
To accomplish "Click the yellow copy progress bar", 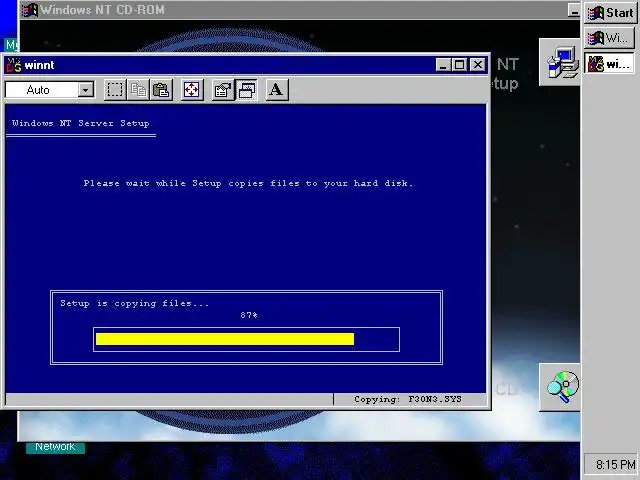I will pos(224,339).
